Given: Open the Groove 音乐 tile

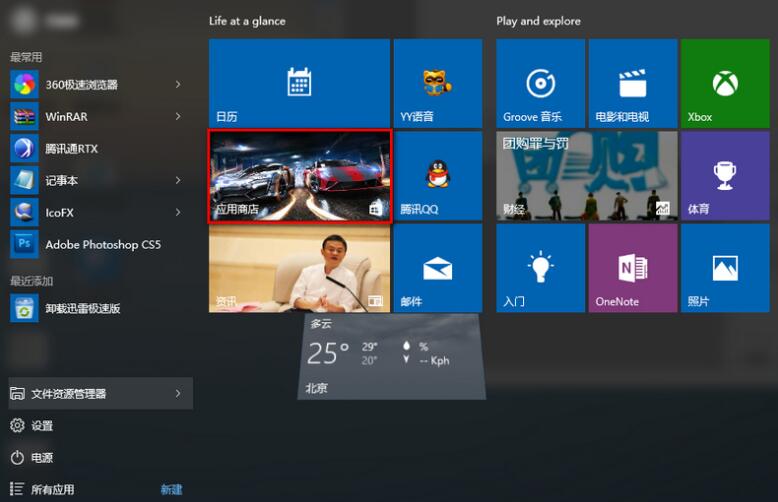Looking at the screenshot, I should point(540,83).
